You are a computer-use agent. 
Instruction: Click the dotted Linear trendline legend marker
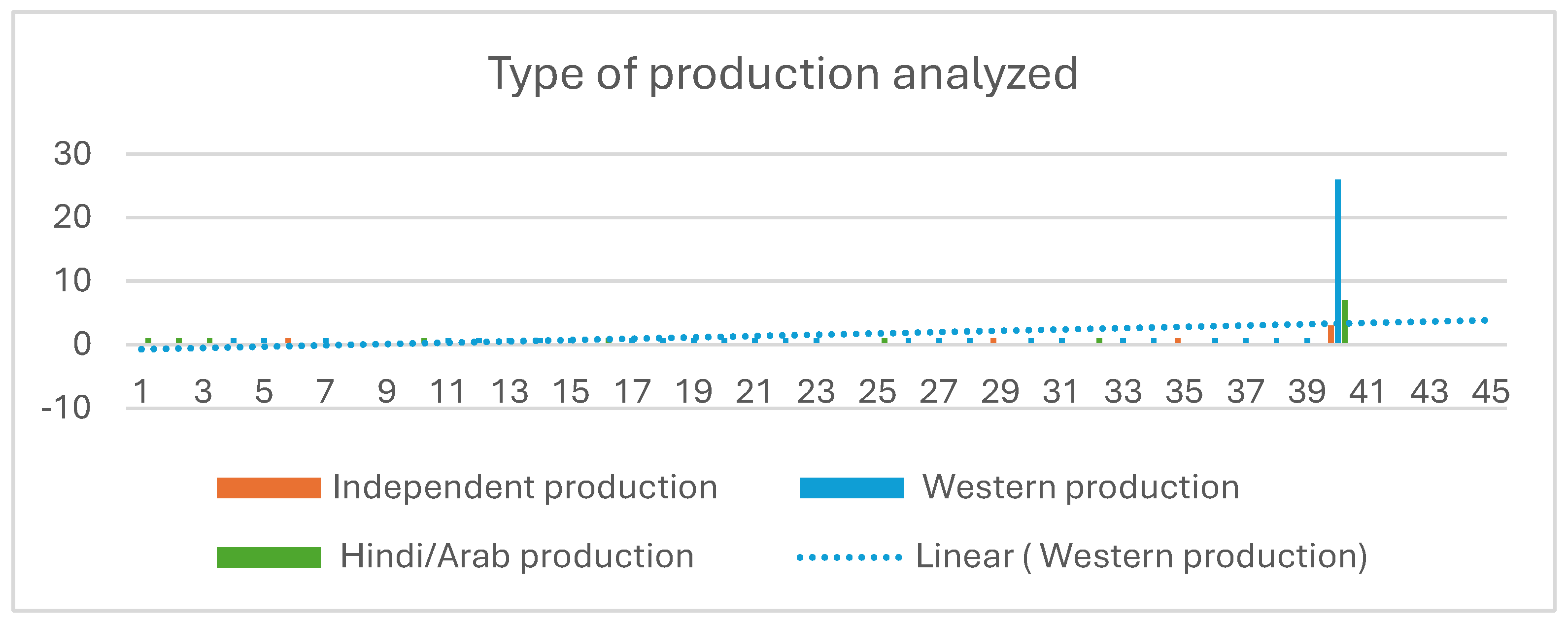coord(849,557)
